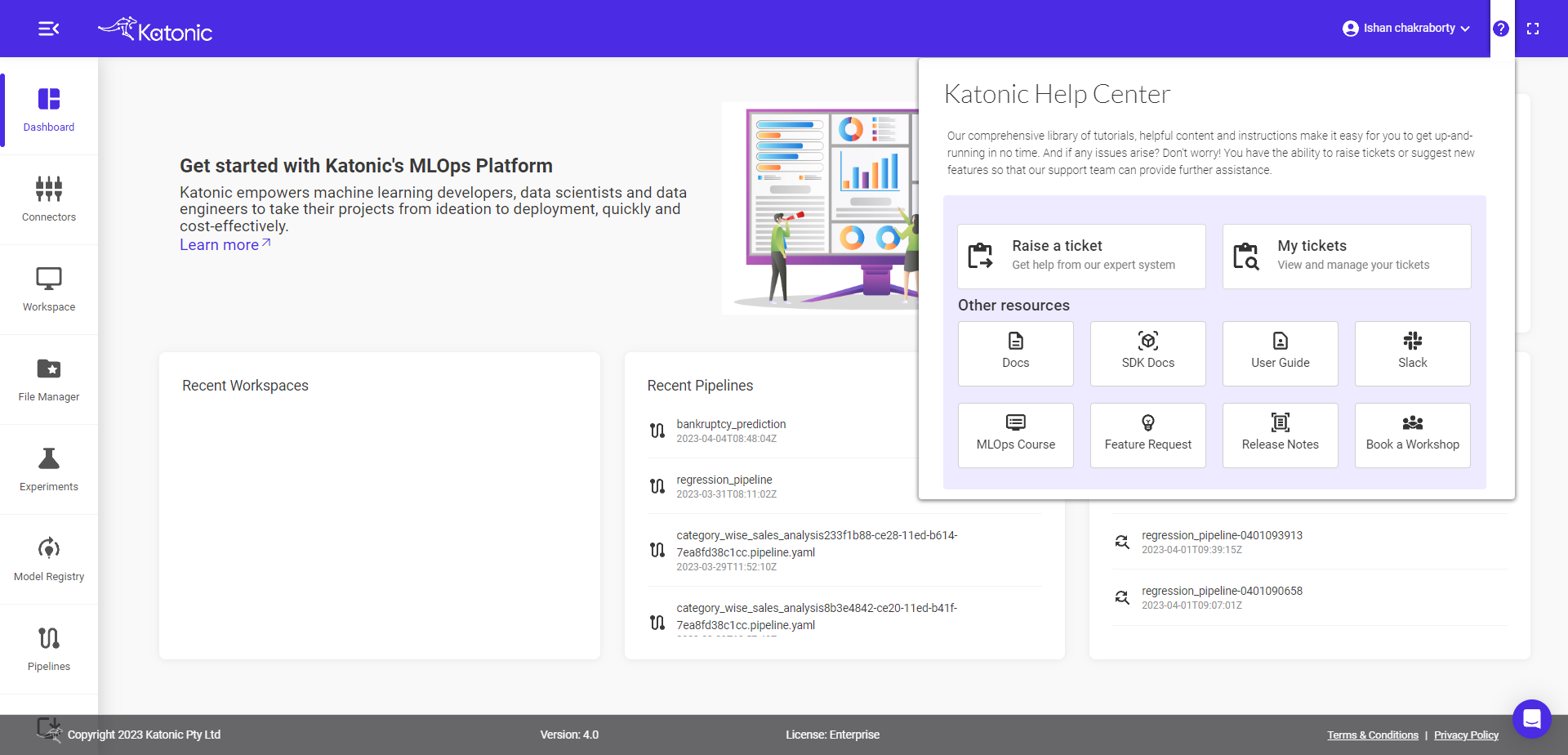Open the SDK Docs resource tile
Screen dimensions: 1568x755
tap(1148, 354)
